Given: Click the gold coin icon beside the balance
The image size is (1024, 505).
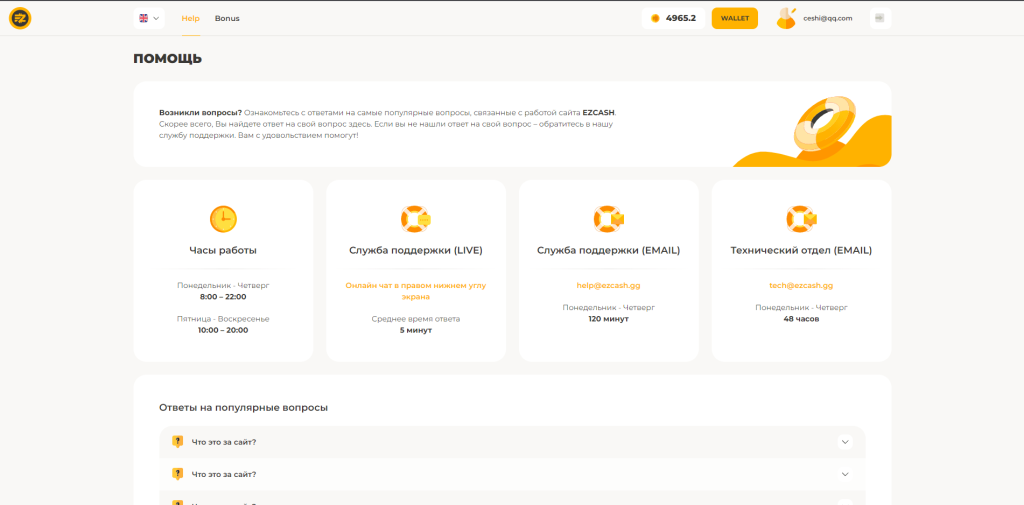Looking at the screenshot, I should (x=656, y=18).
